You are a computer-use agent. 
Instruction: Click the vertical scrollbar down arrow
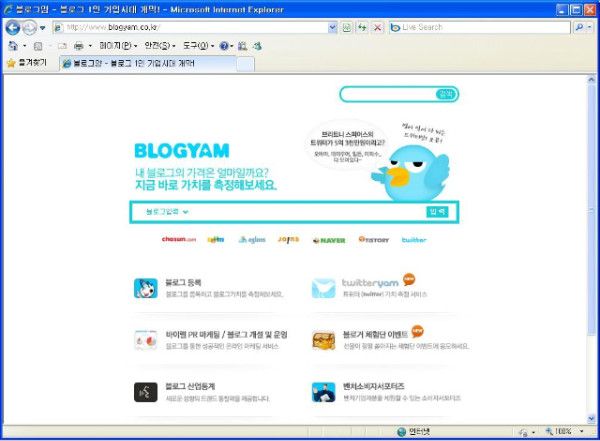point(592,418)
